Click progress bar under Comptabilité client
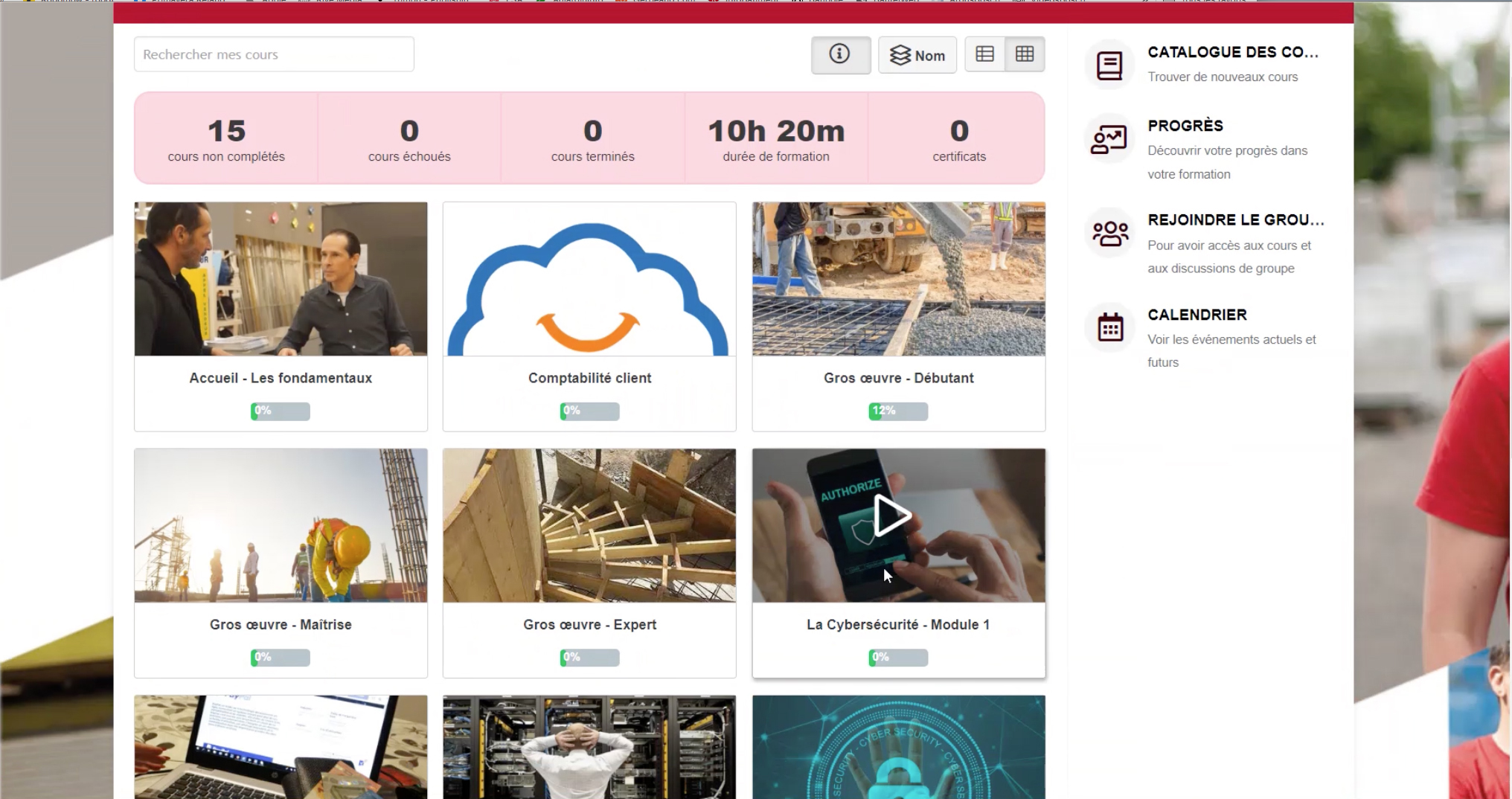This screenshot has width=1512, height=799. (x=589, y=411)
